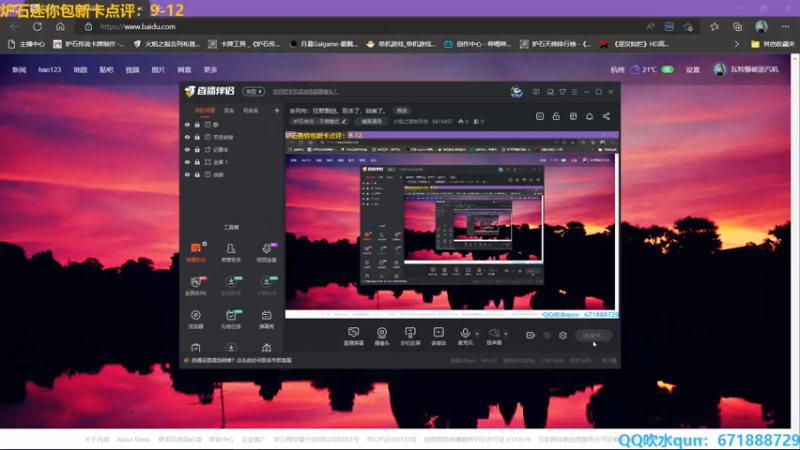Image resolution: width=800 pixels, height=450 pixels.
Task: Refresh the browser page
Action: click(x=37, y=27)
